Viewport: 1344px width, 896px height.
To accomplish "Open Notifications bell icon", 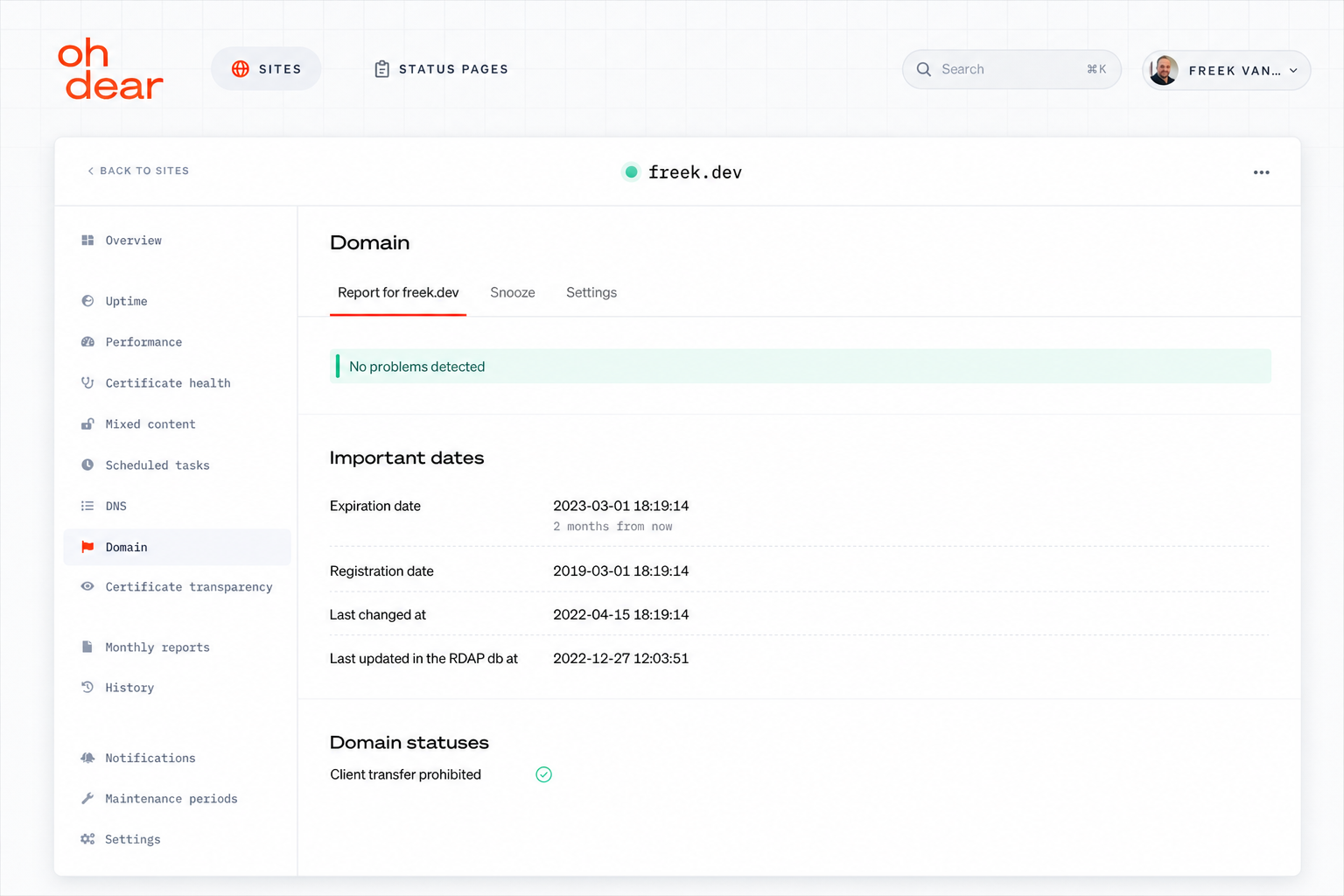I will (x=87, y=758).
